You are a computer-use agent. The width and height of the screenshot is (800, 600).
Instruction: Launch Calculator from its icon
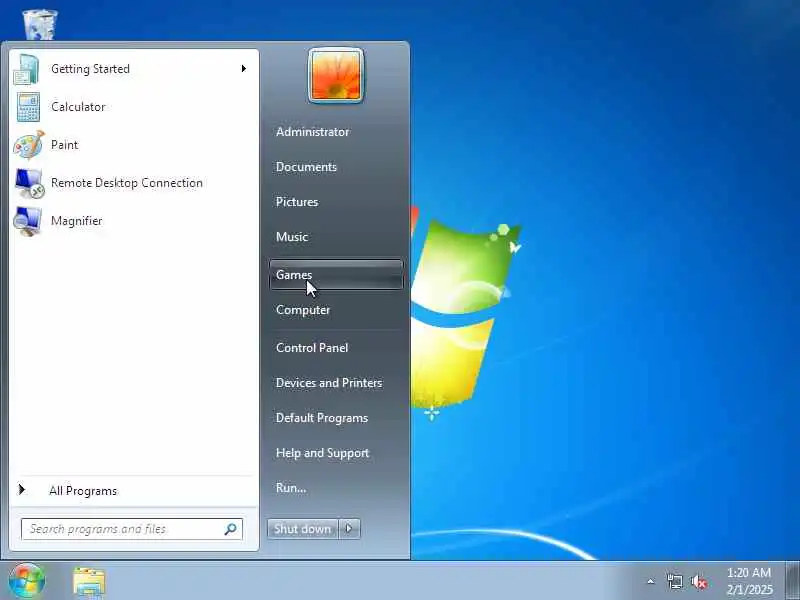coord(28,107)
